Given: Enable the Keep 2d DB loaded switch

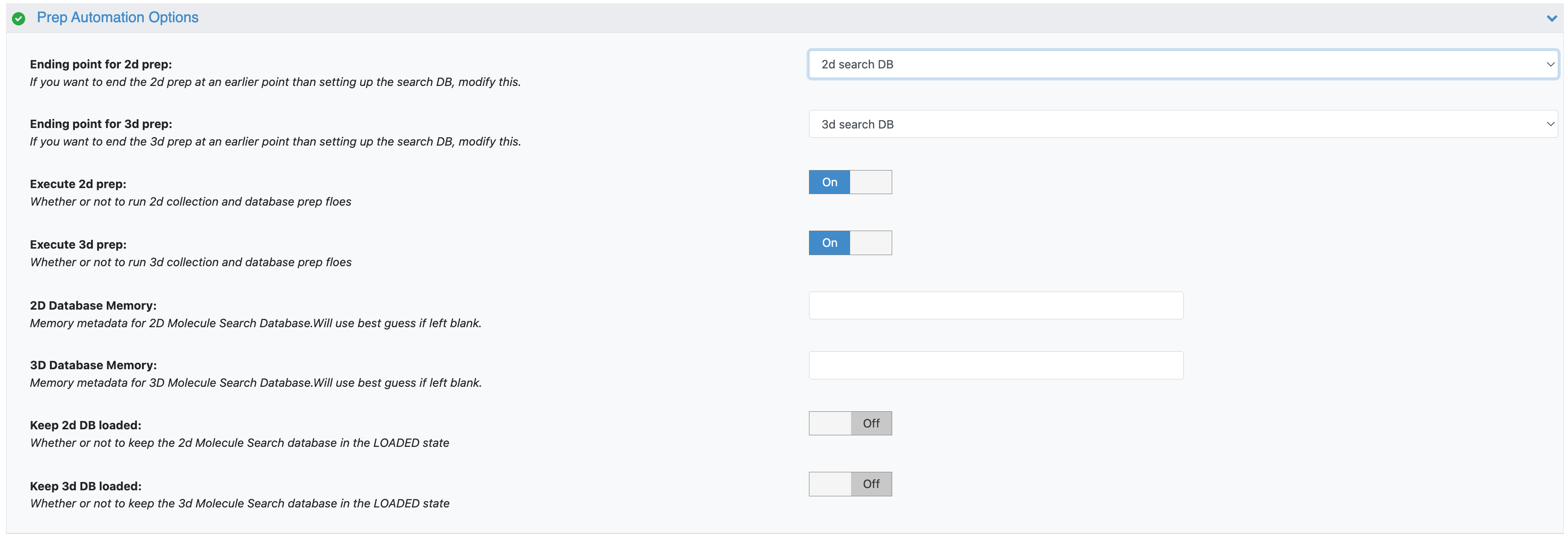Looking at the screenshot, I should coord(850,423).
